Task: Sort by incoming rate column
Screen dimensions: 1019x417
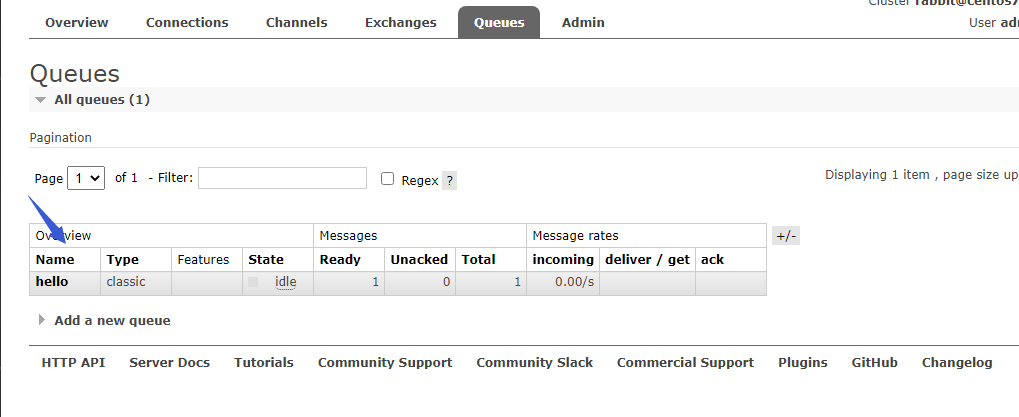Action: pyautogui.click(x=563, y=260)
